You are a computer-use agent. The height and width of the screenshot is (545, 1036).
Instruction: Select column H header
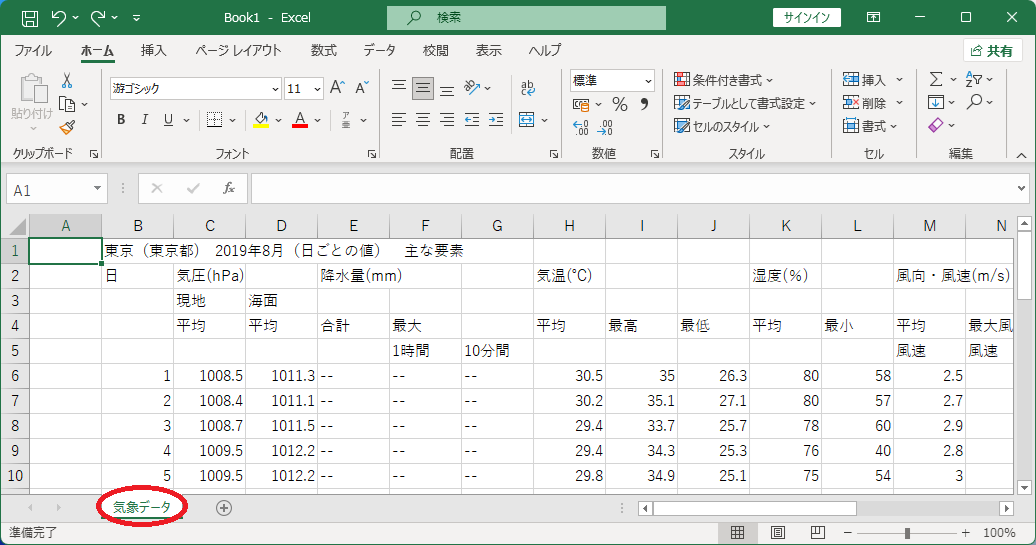click(x=569, y=226)
